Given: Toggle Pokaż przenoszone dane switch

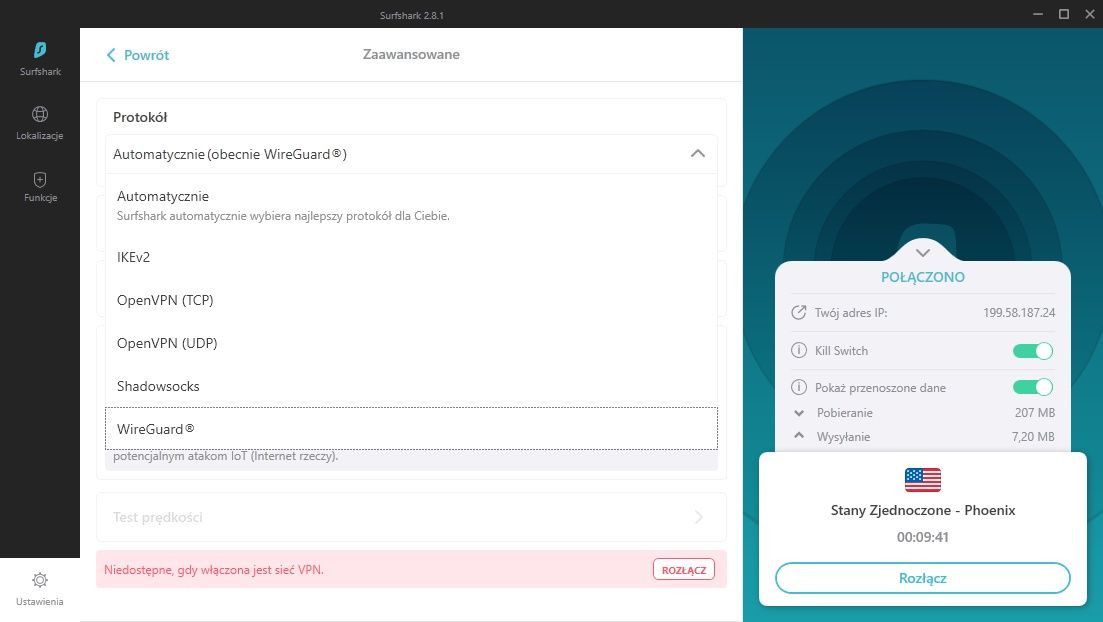Looking at the screenshot, I should (1033, 387).
